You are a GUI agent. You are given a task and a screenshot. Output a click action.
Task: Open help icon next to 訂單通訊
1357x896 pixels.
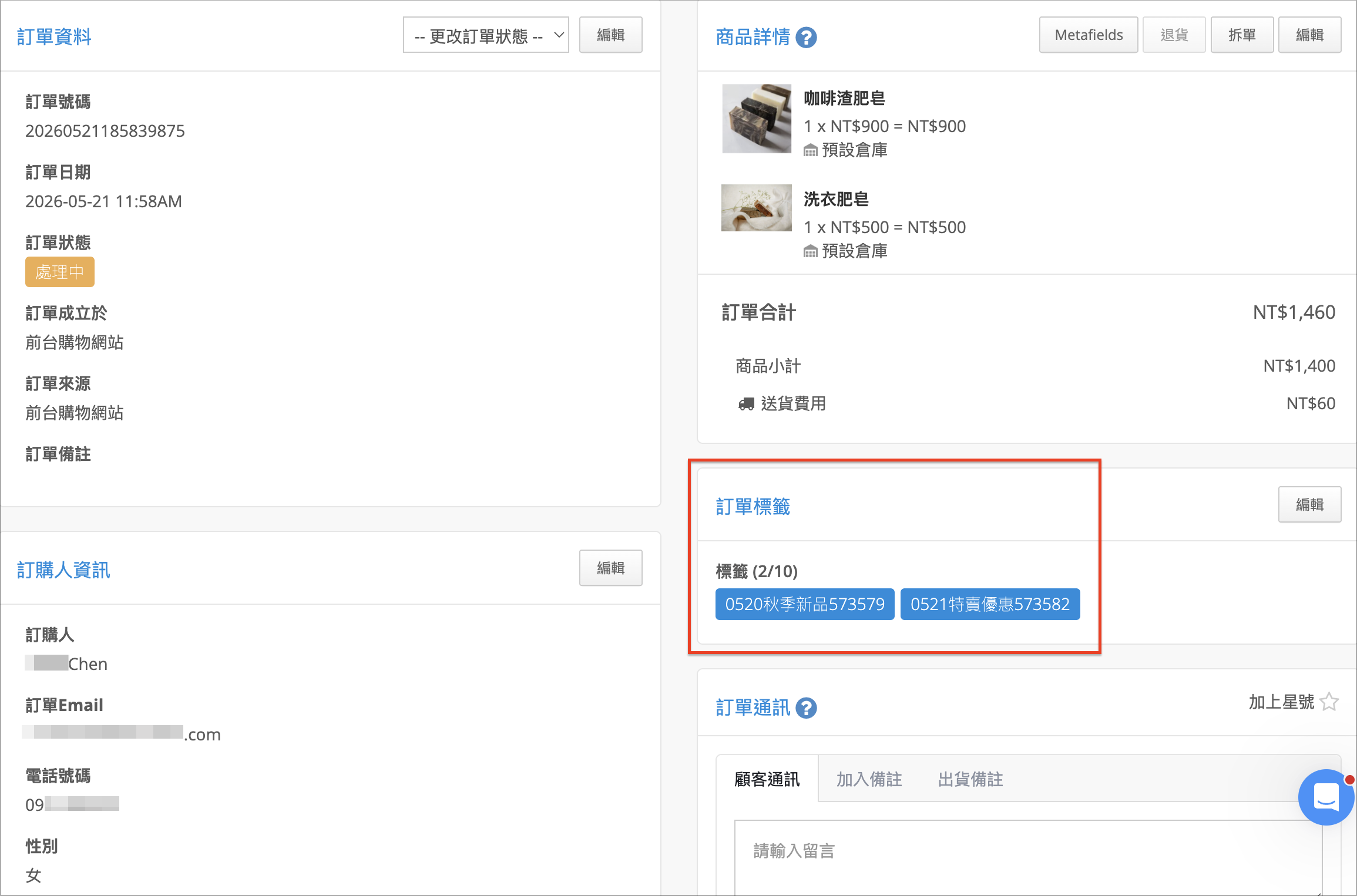point(806,708)
